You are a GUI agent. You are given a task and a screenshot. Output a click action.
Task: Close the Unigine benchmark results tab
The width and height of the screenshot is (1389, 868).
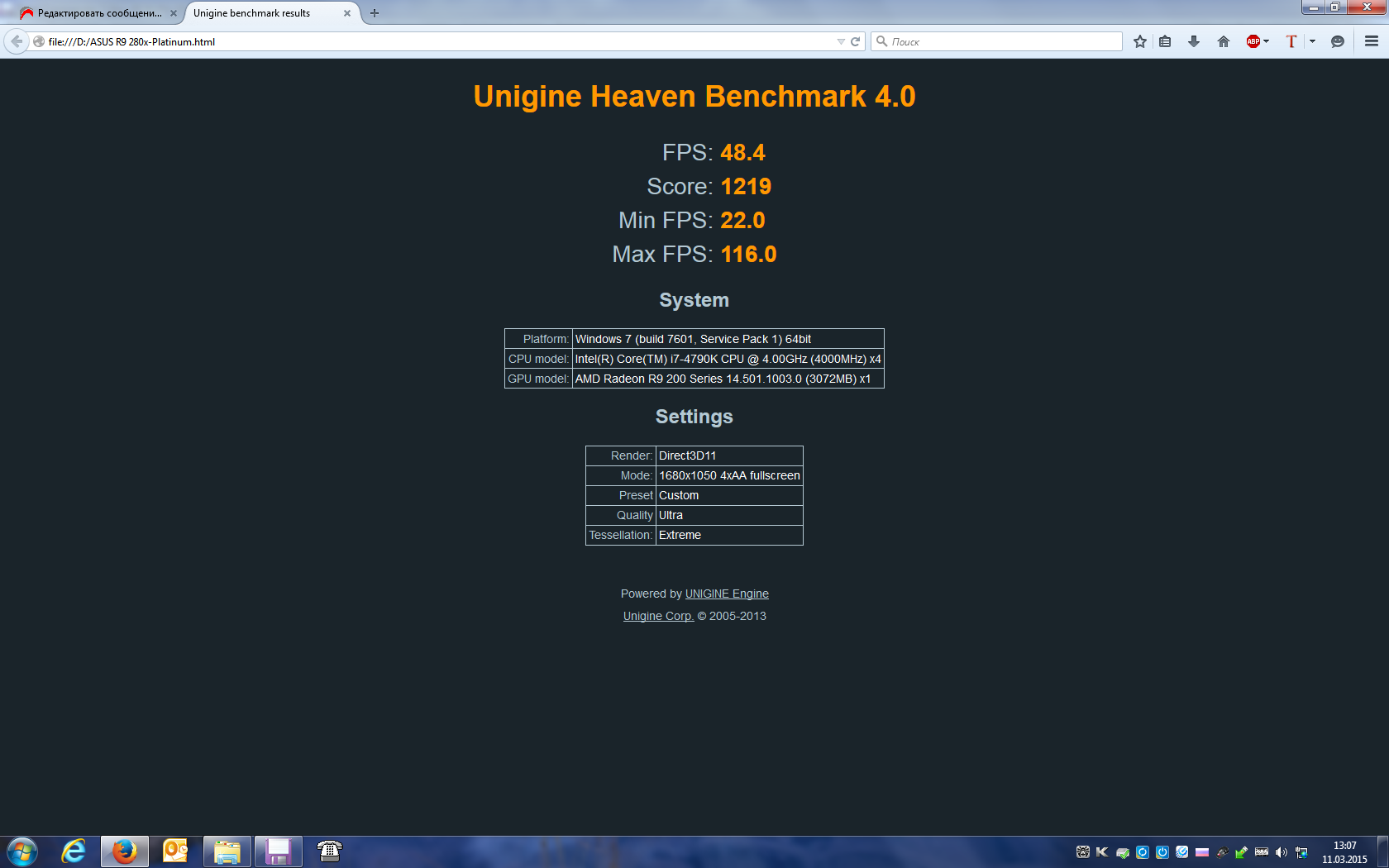point(347,13)
